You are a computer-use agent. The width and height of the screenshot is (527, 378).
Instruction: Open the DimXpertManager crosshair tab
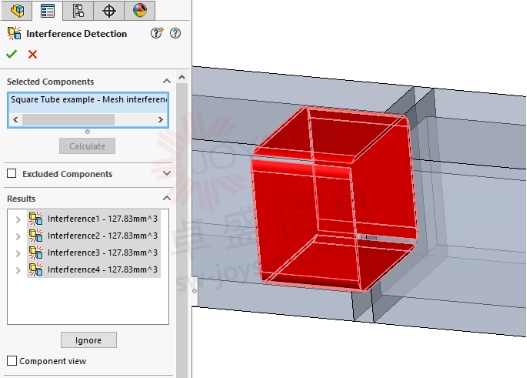coord(109,10)
